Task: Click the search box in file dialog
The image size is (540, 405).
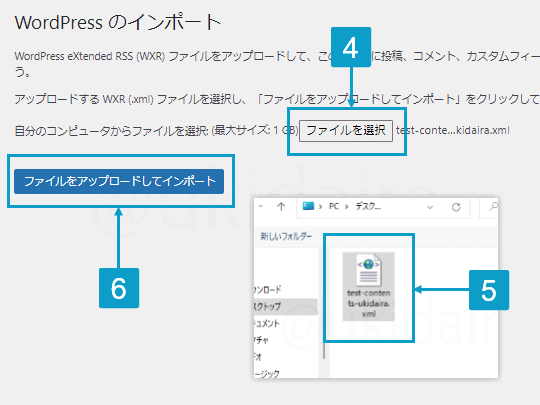Action: 489,207
